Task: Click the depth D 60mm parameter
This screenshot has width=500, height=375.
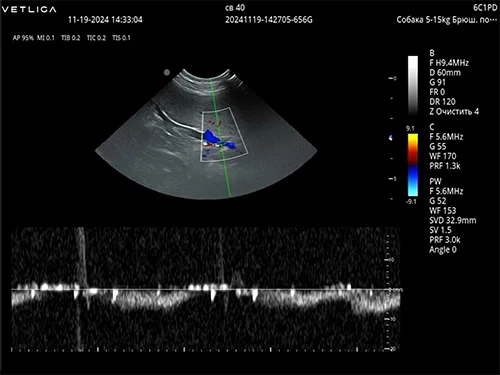Action: [x=445, y=73]
